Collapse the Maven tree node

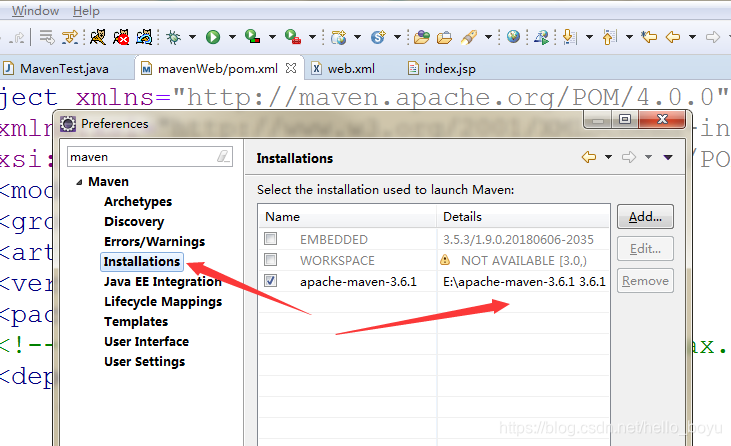click(x=79, y=182)
